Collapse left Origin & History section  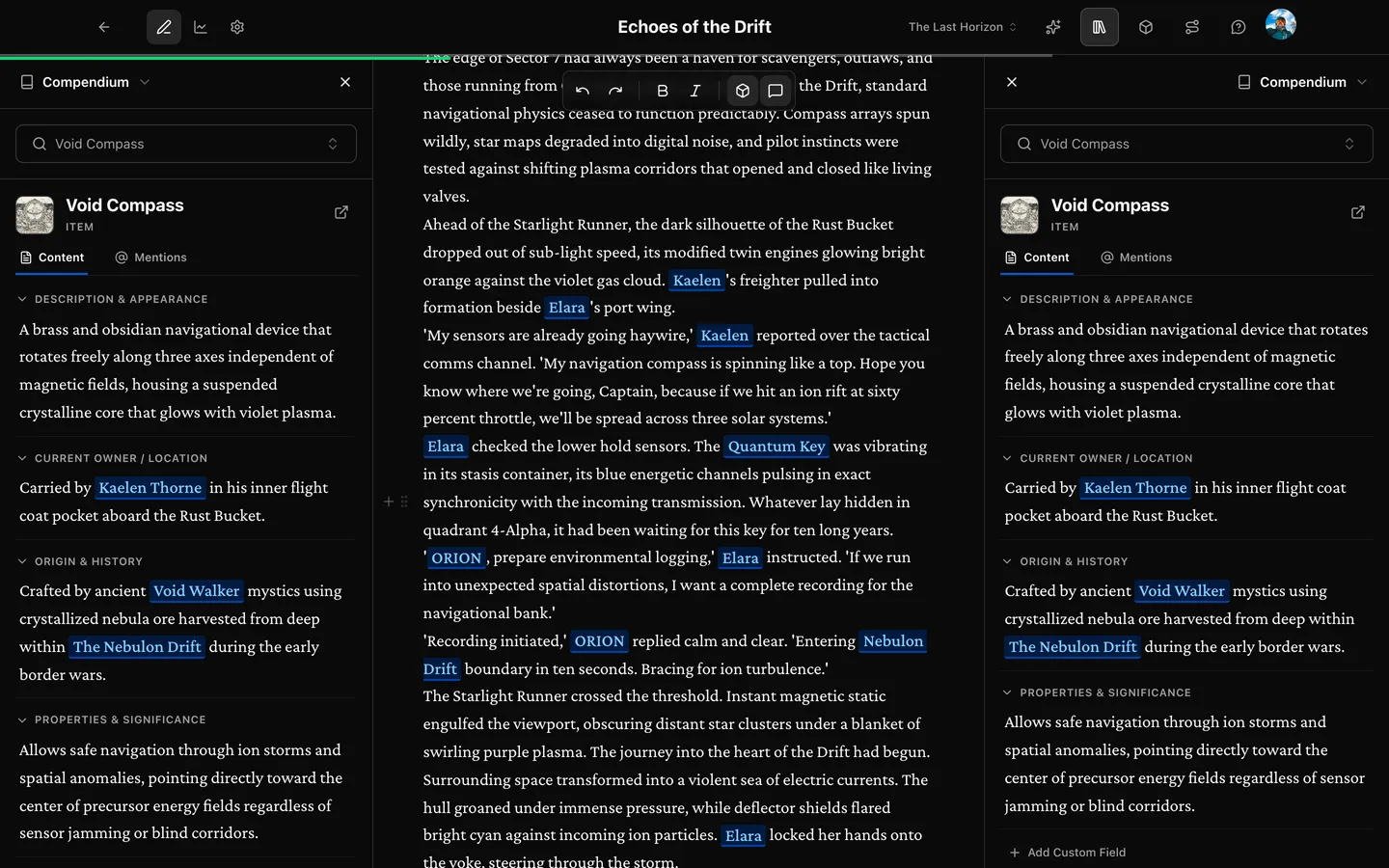[80, 561]
